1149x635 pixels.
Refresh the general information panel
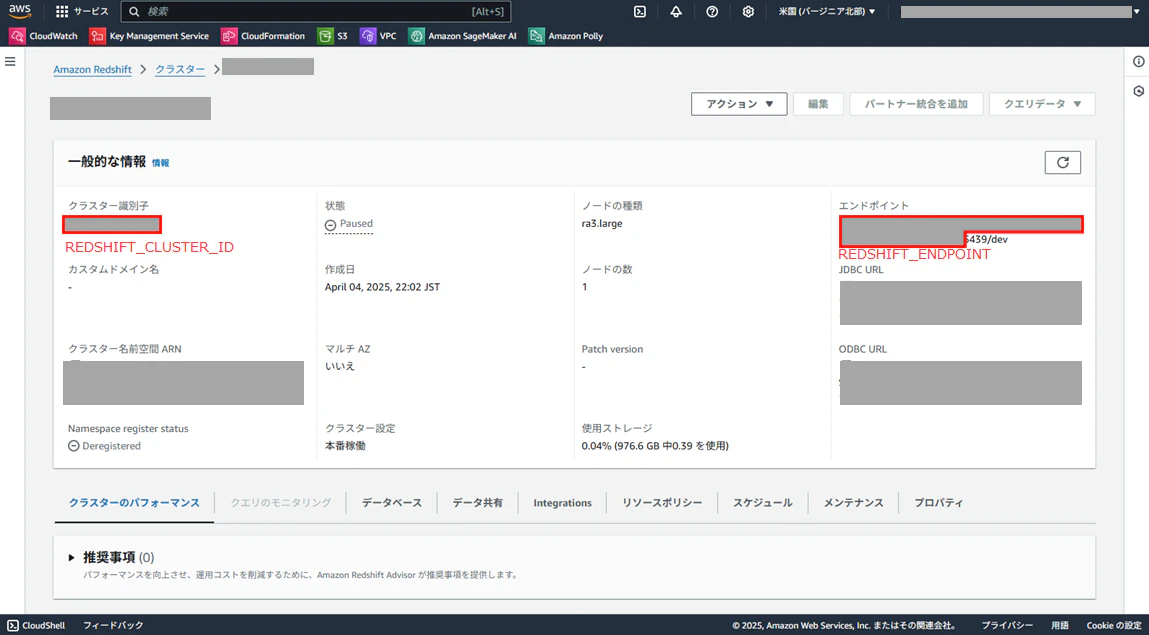click(1063, 163)
